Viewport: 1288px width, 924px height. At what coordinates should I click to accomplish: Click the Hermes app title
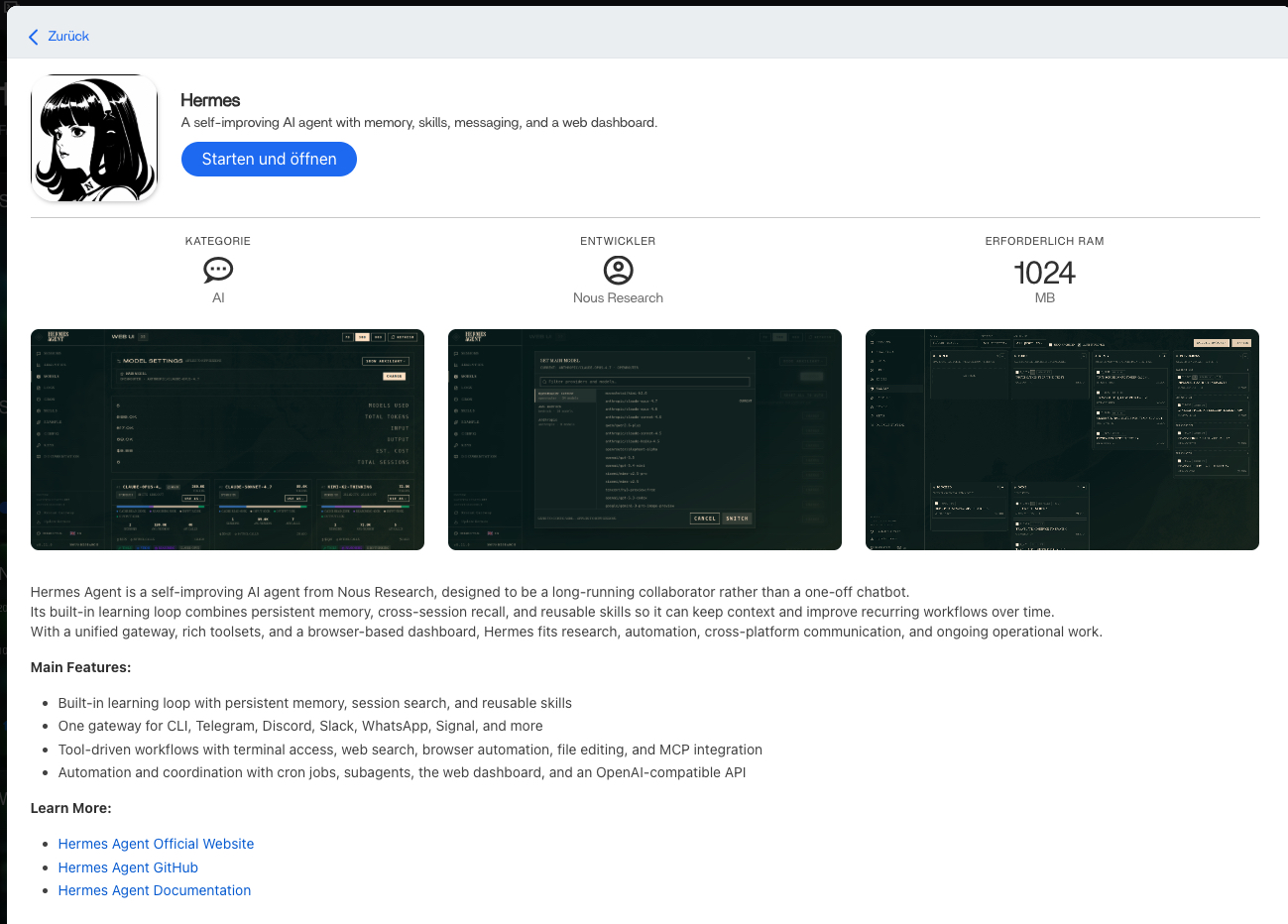[x=210, y=100]
